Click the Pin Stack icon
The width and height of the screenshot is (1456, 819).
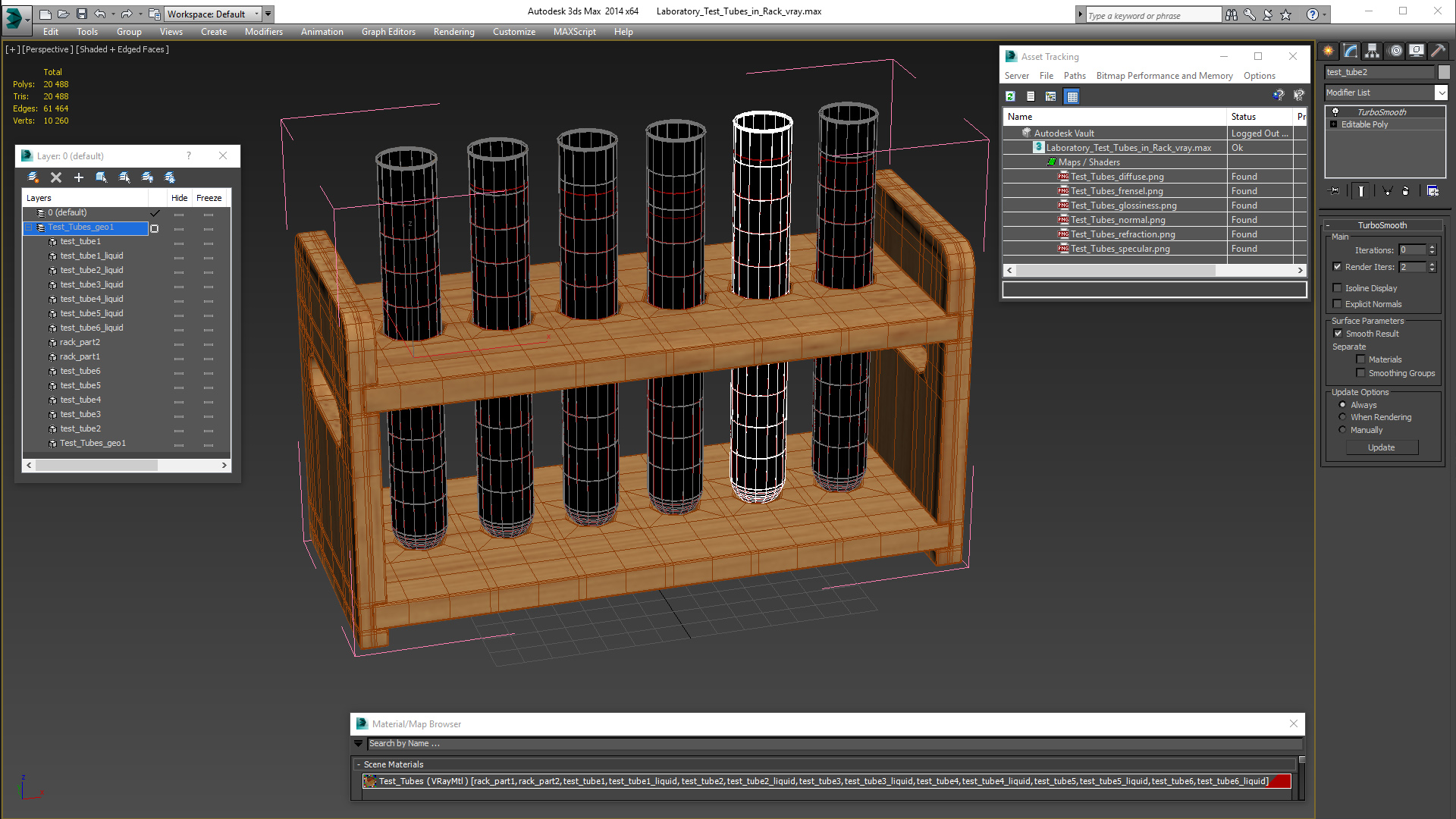tap(1335, 191)
